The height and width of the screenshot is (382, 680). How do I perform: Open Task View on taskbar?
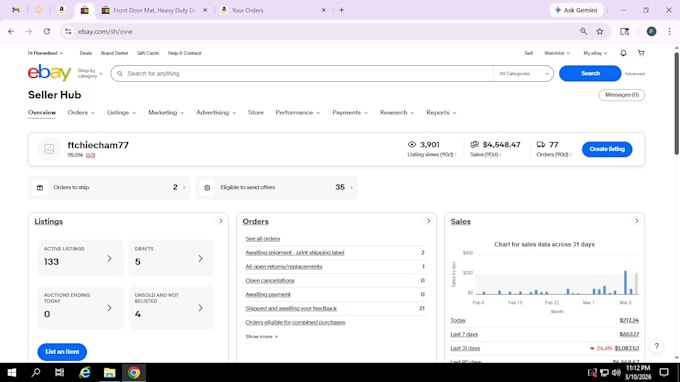click(59, 372)
